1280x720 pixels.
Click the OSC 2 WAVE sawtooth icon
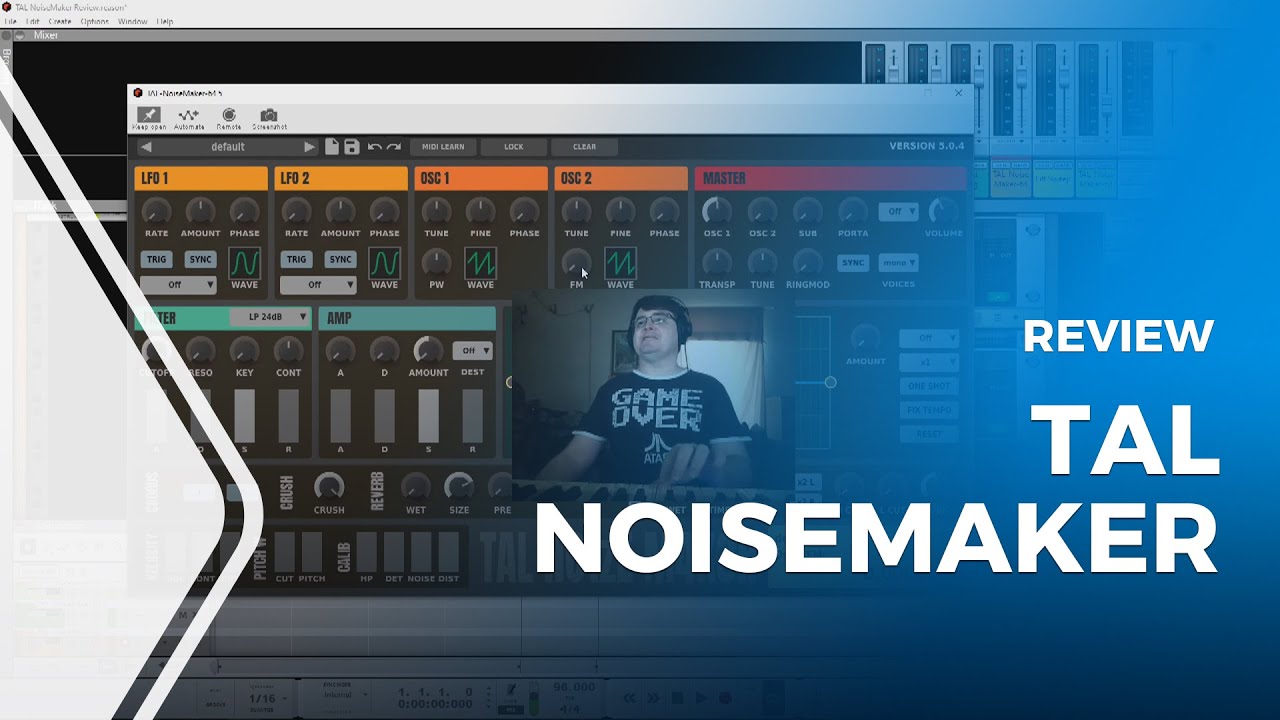coord(620,263)
